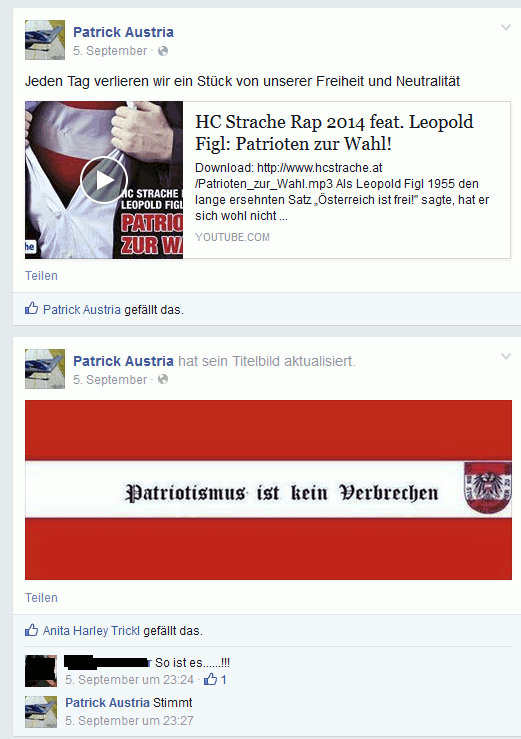Open the Patriotismus ist kein Verbrechen image
521x739 pixels.
(268, 490)
